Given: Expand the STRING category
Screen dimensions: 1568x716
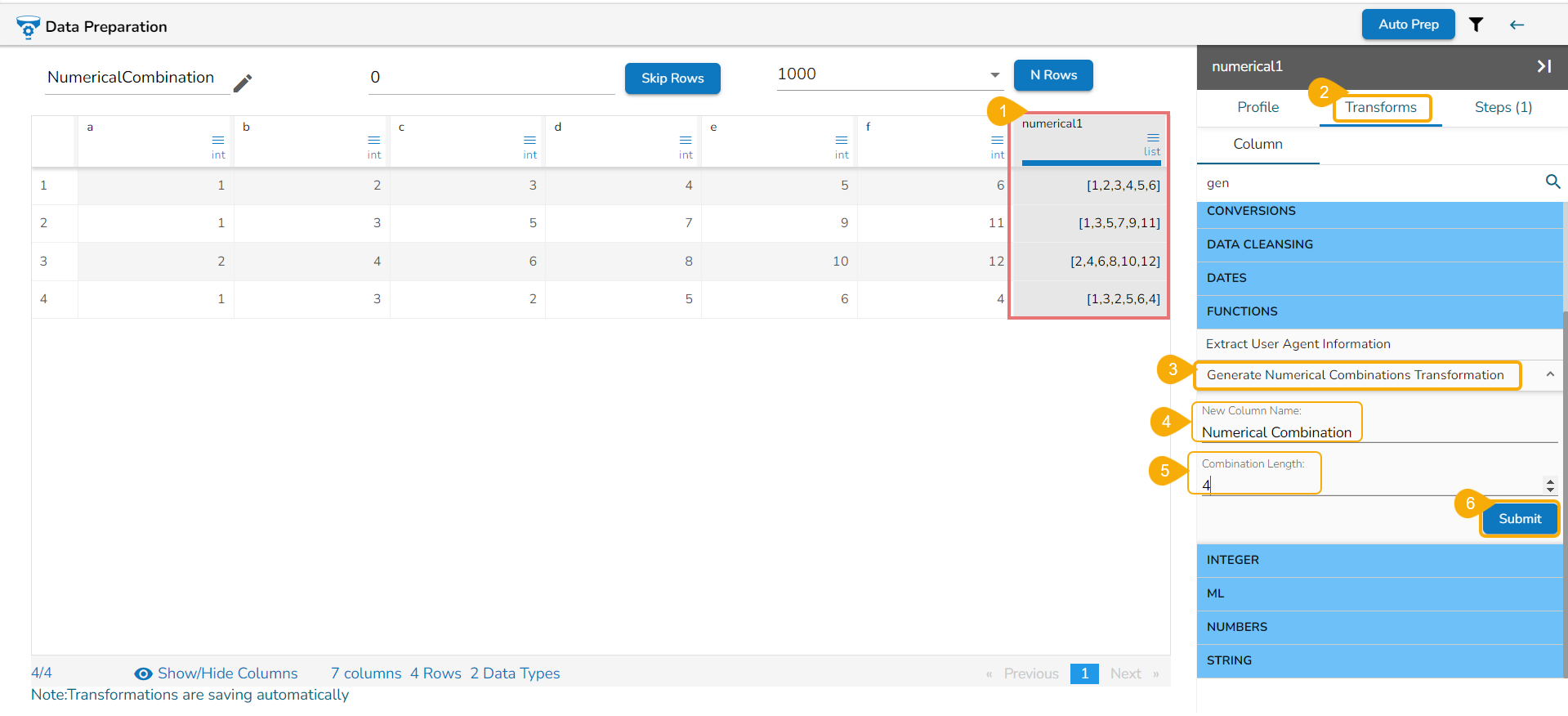Looking at the screenshot, I should [1380, 660].
